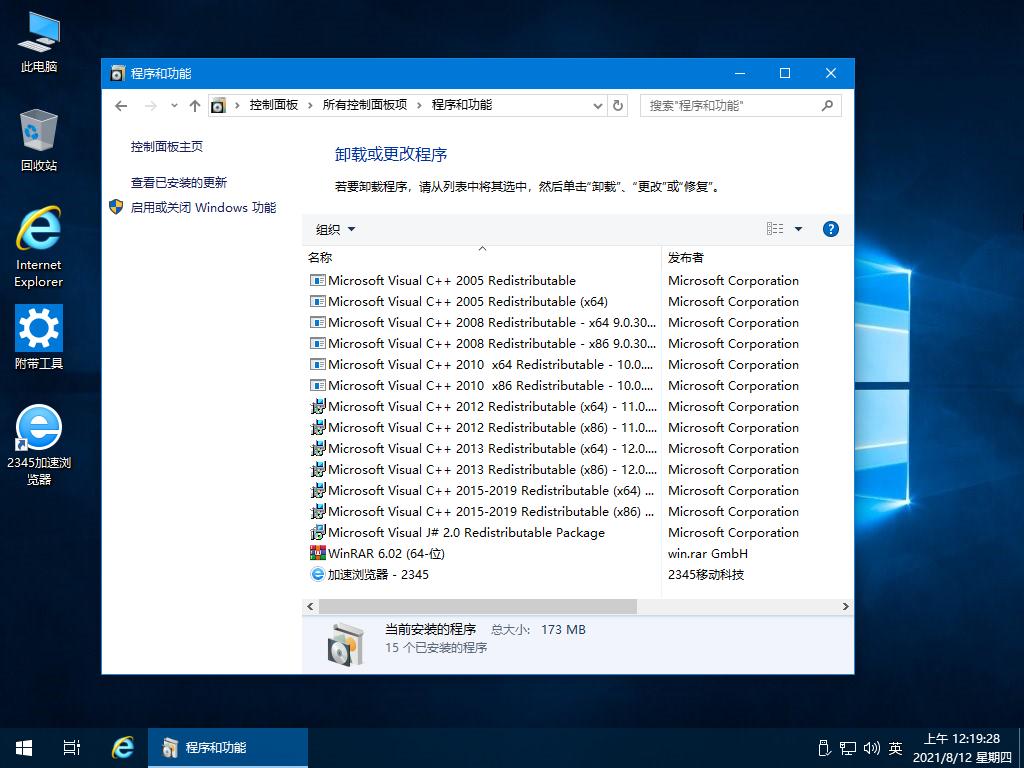This screenshot has width=1024, height=768.
Task: Switch input language via 英 indicator
Action: [x=895, y=748]
